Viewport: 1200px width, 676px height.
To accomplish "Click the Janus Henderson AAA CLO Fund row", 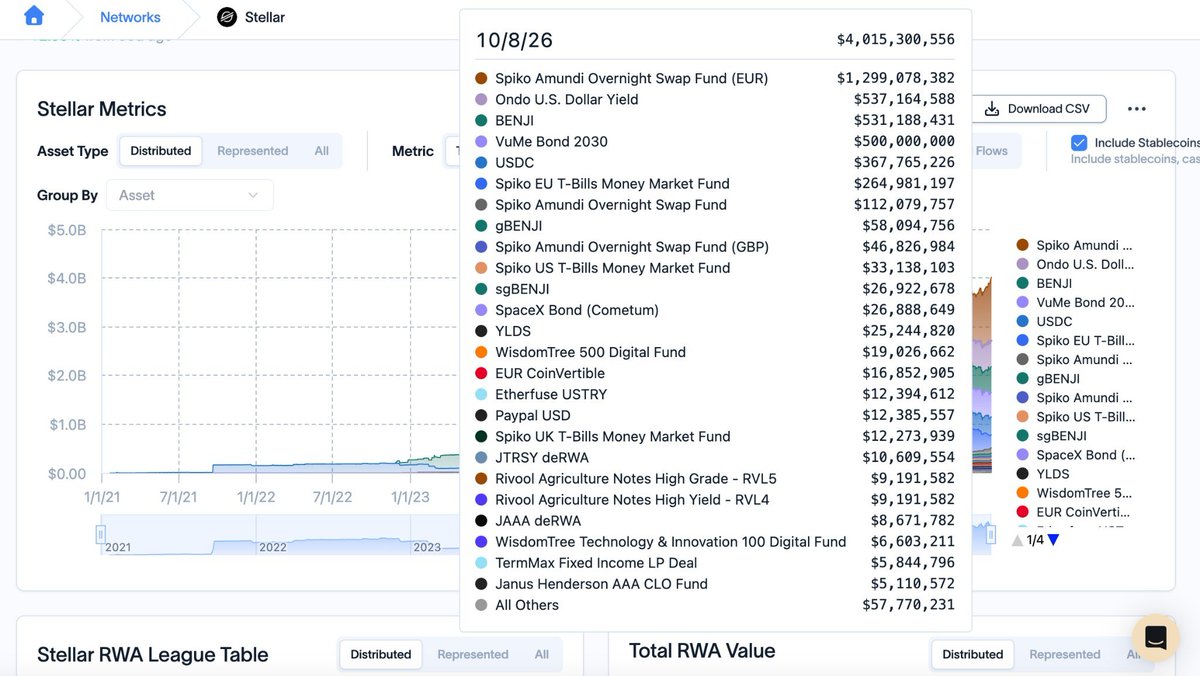I will click(x=715, y=584).
